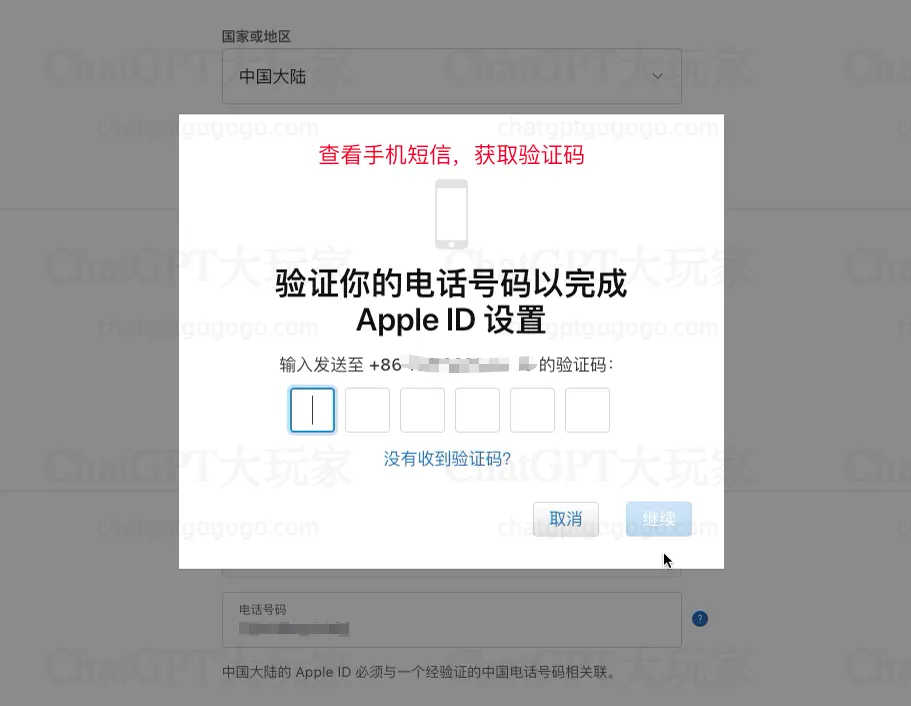Screen dimensions: 911x706
Task: Click the red 查看手机短信 annotation text
Action: pos(451,155)
